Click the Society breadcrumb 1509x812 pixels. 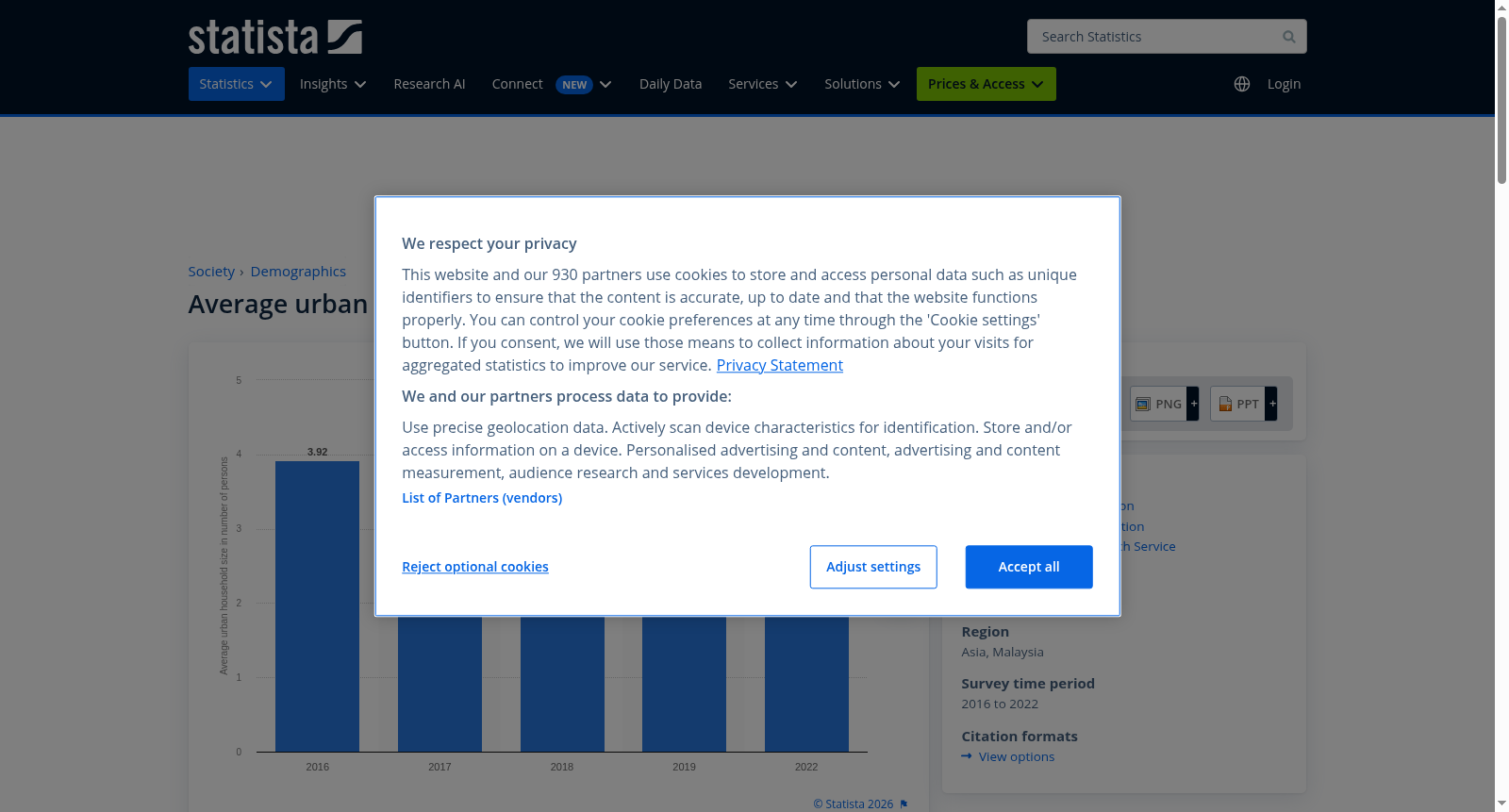click(x=211, y=272)
